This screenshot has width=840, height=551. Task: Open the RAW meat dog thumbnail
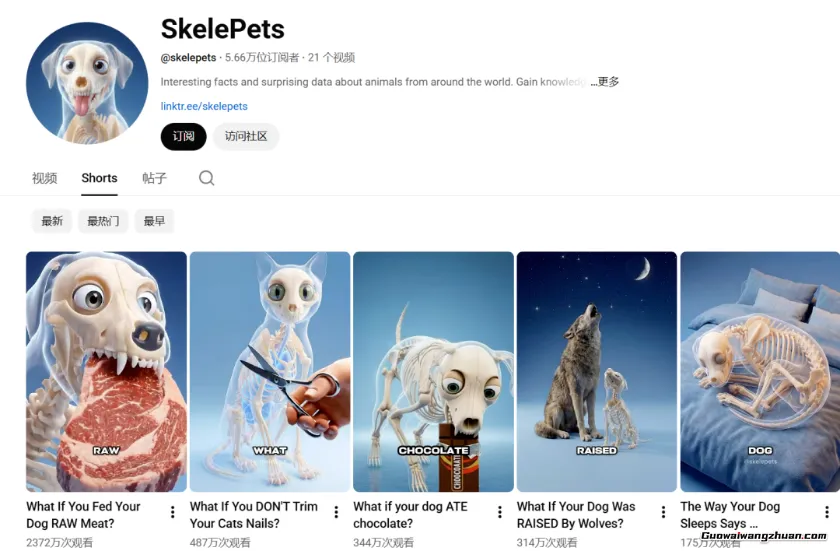pos(106,372)
